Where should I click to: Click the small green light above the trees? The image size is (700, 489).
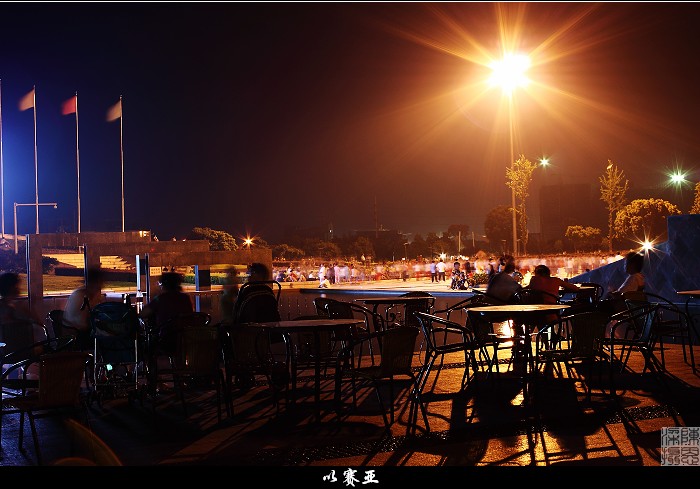pos(544,161)
